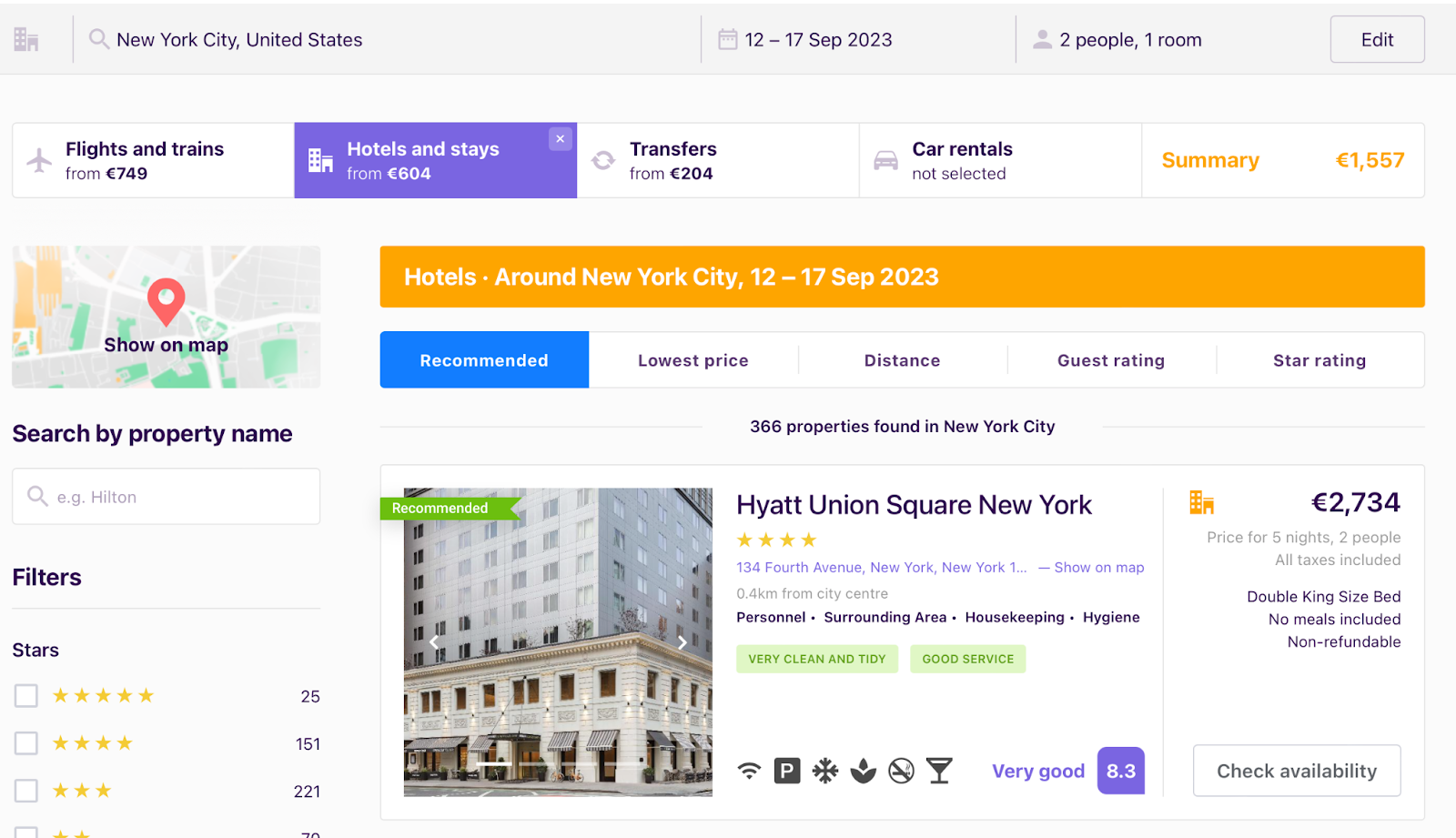The image size is (1456, 838).
Task: Tick the 5-star filter checkbox
Action: click(x=26, y=696)
